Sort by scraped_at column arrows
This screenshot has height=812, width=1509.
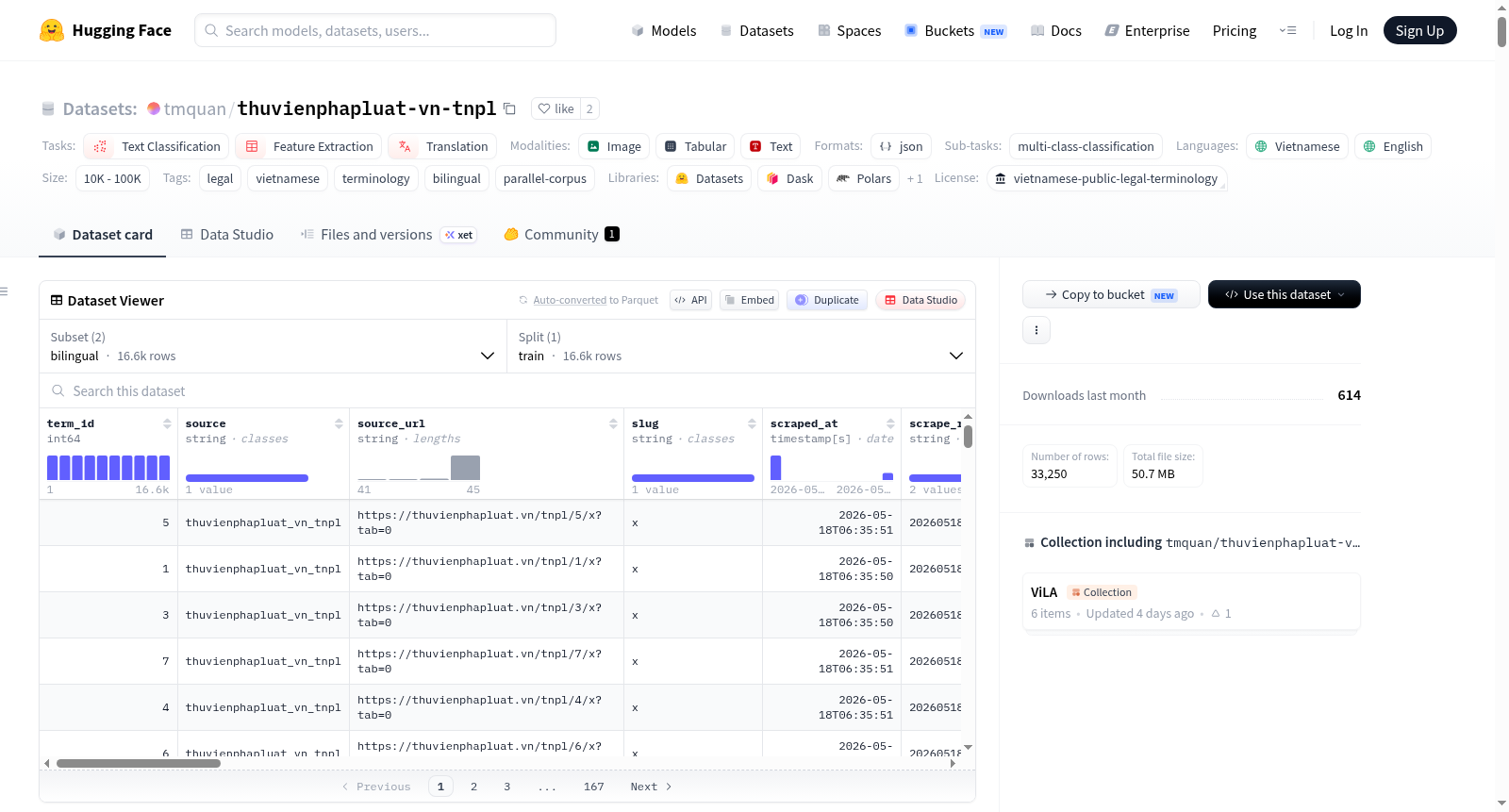coord(890,423)
